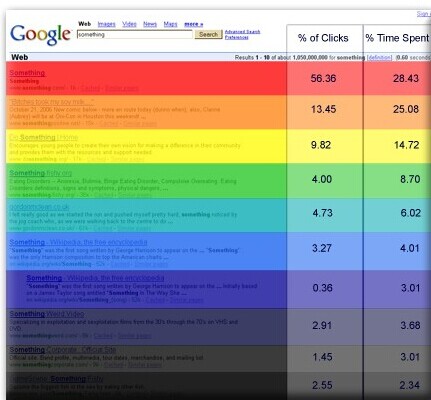Open 'Something Corporate : Official Site' result
Screen dimensions: 431x400
point(63,349)
